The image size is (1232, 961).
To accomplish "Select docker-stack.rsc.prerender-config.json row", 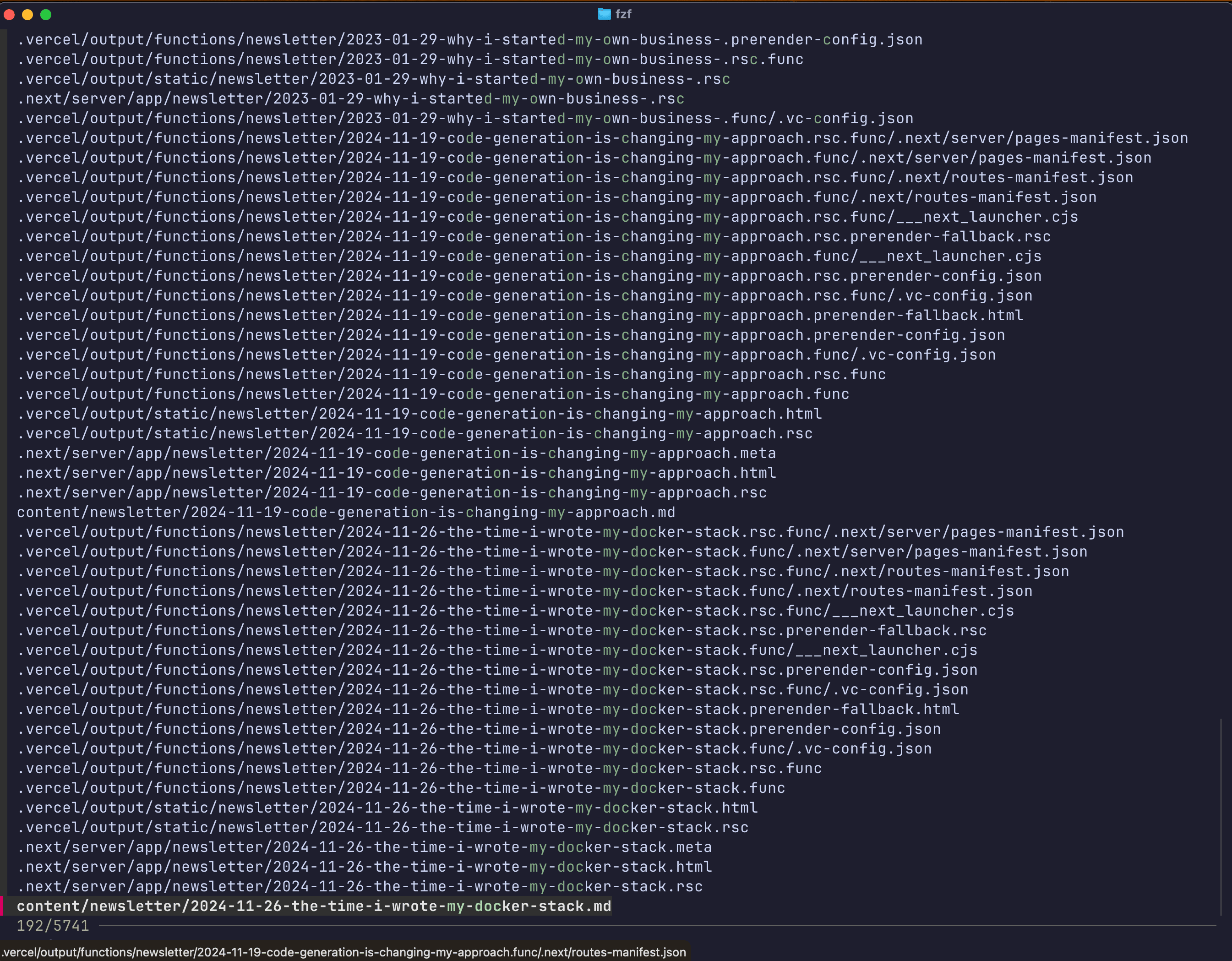I will click(x=497, y=670).
